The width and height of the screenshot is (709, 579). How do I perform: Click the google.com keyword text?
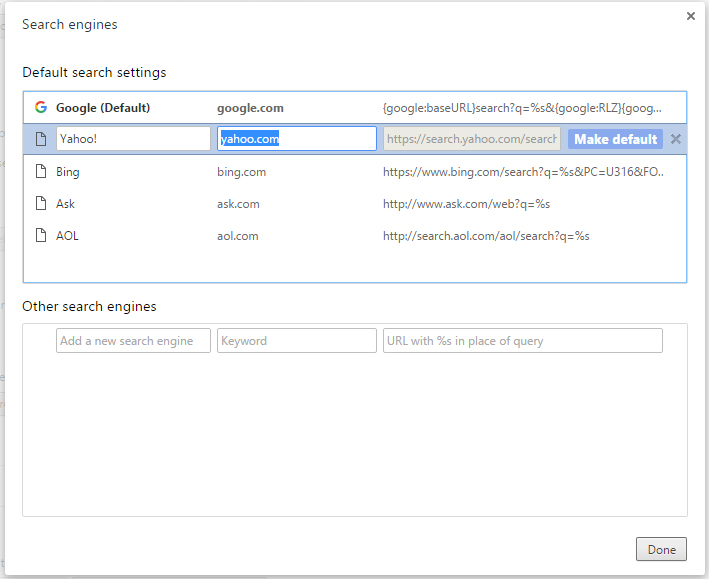(x=250, y=108)
